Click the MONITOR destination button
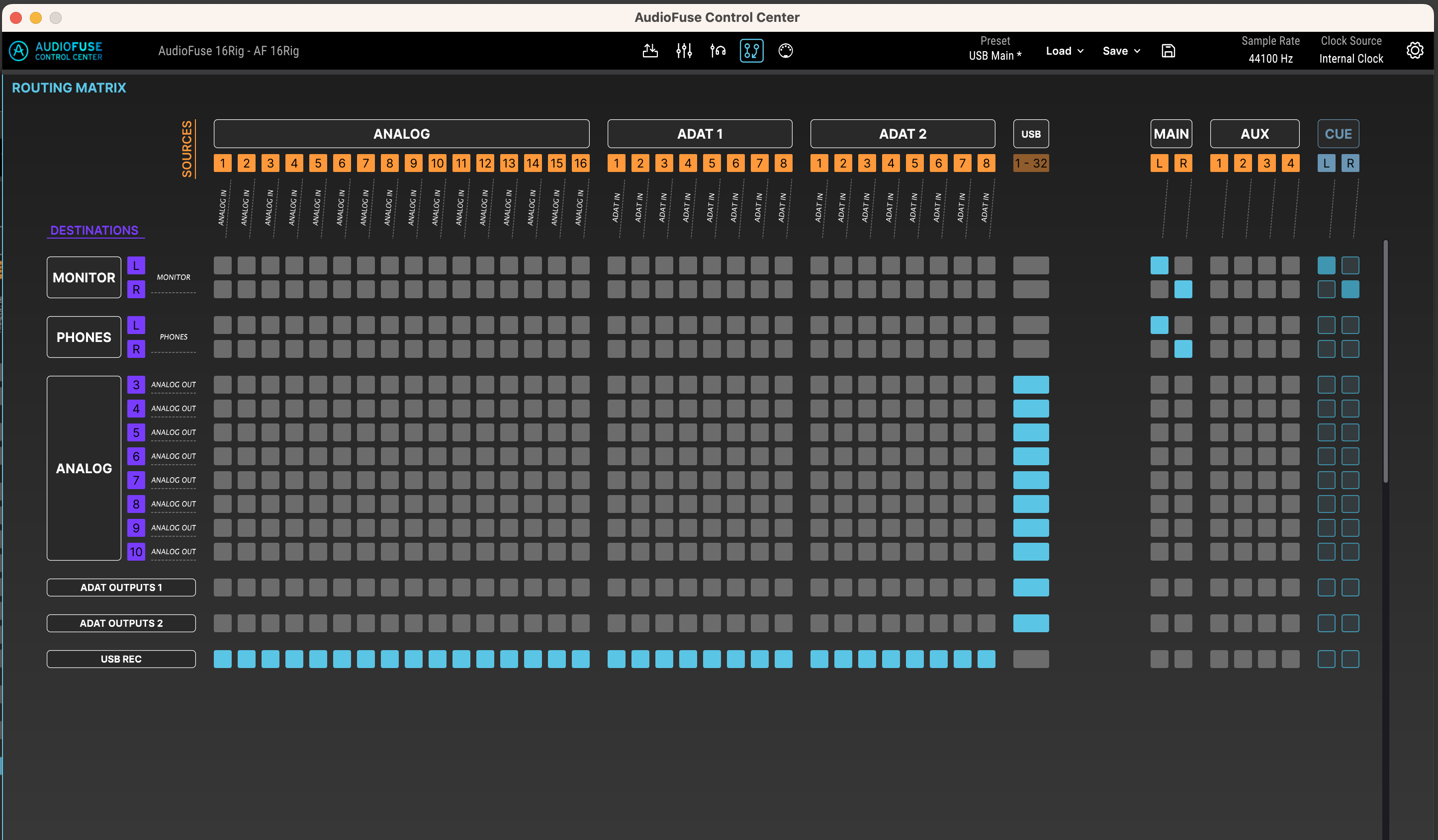Image resolution: width=1438 pixels, height=840 pixels. 84,277
